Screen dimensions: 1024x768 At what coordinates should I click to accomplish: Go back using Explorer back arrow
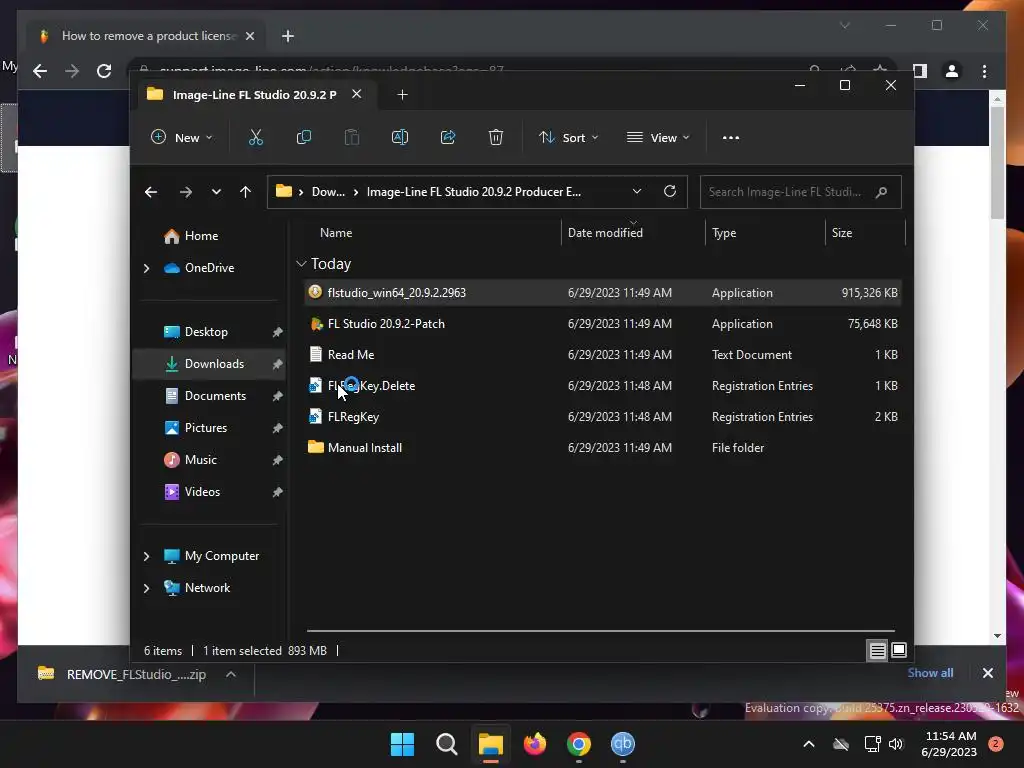[x=151, y=192]
